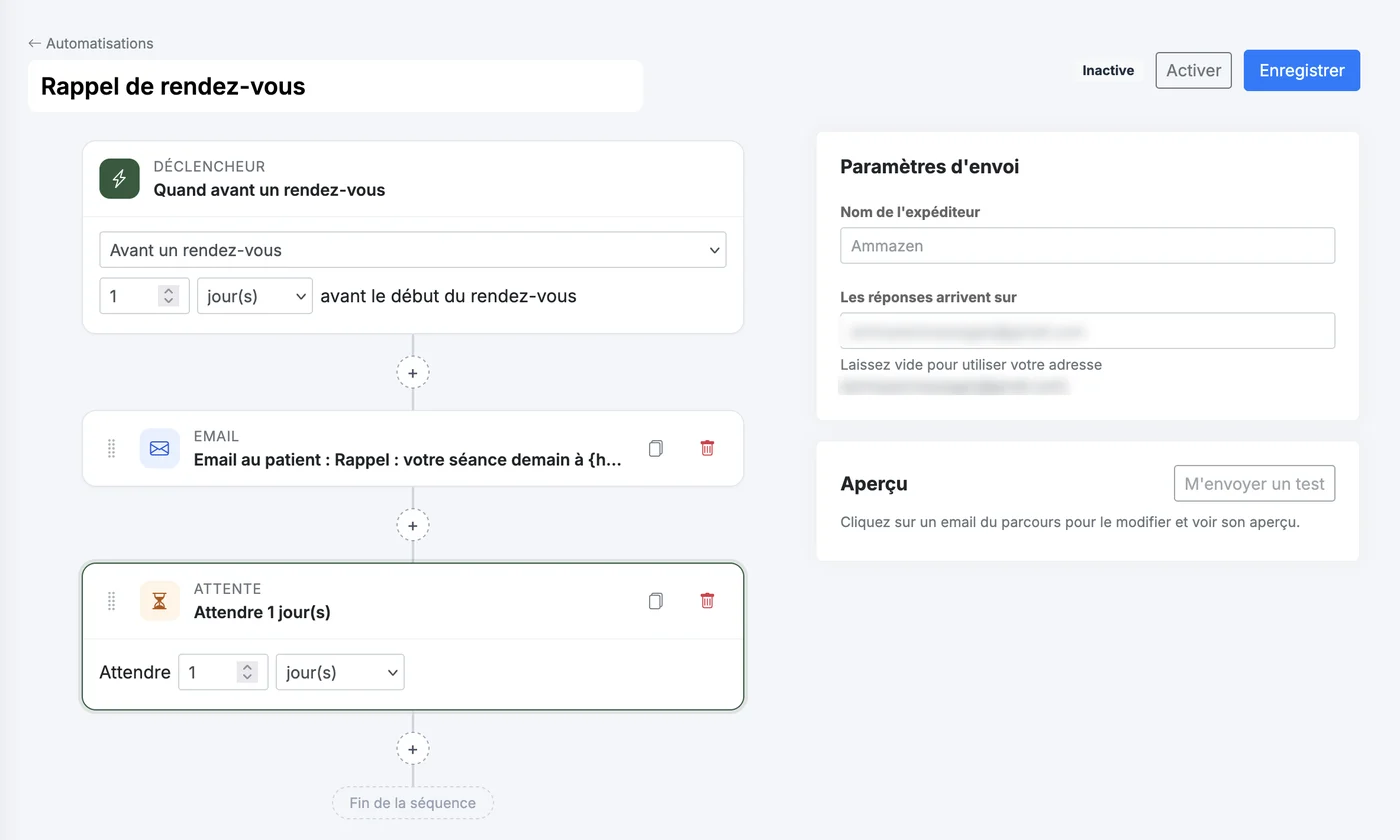The width and height of the screenshot is (1400, 840).
Task: Edit the automation title Rappel de rendez-vous
Action: tap(335, 86)
